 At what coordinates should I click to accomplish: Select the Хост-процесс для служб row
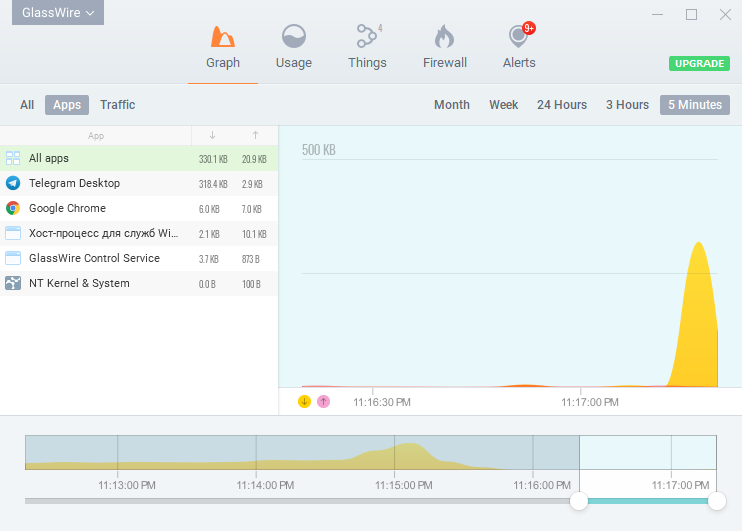tap(139, 233)
